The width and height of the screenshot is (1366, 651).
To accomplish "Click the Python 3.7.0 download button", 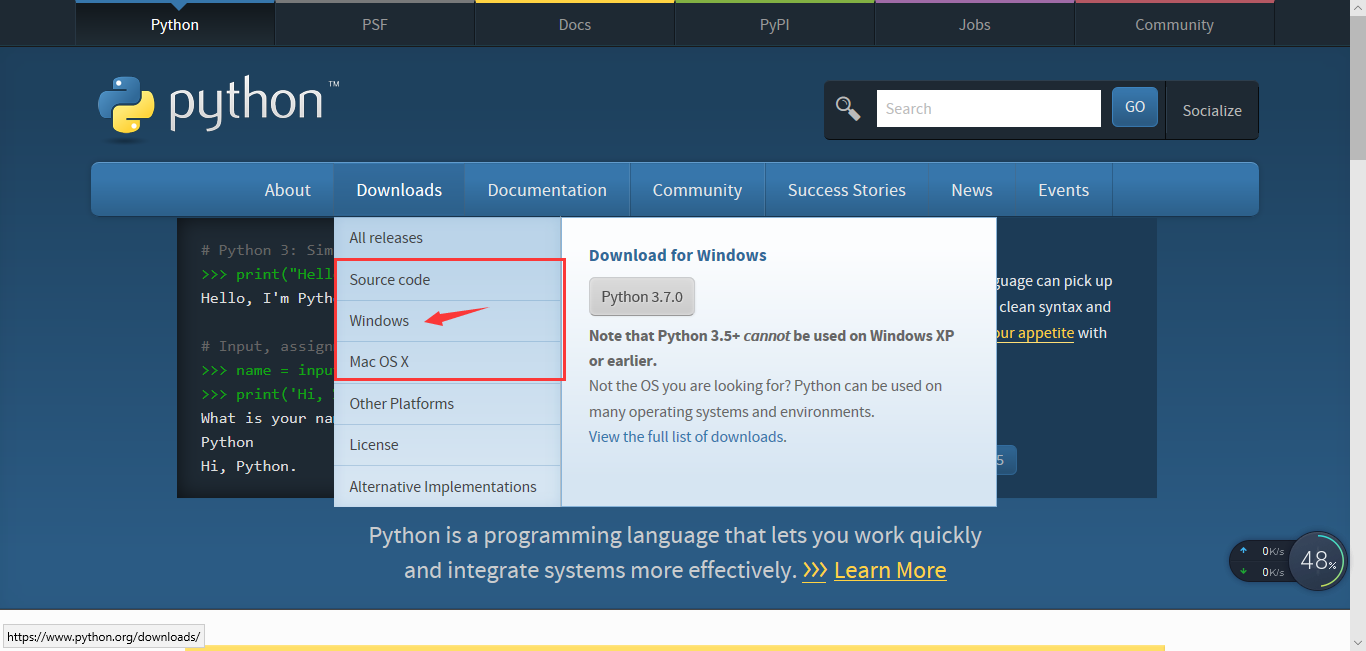I will (642, 297).
